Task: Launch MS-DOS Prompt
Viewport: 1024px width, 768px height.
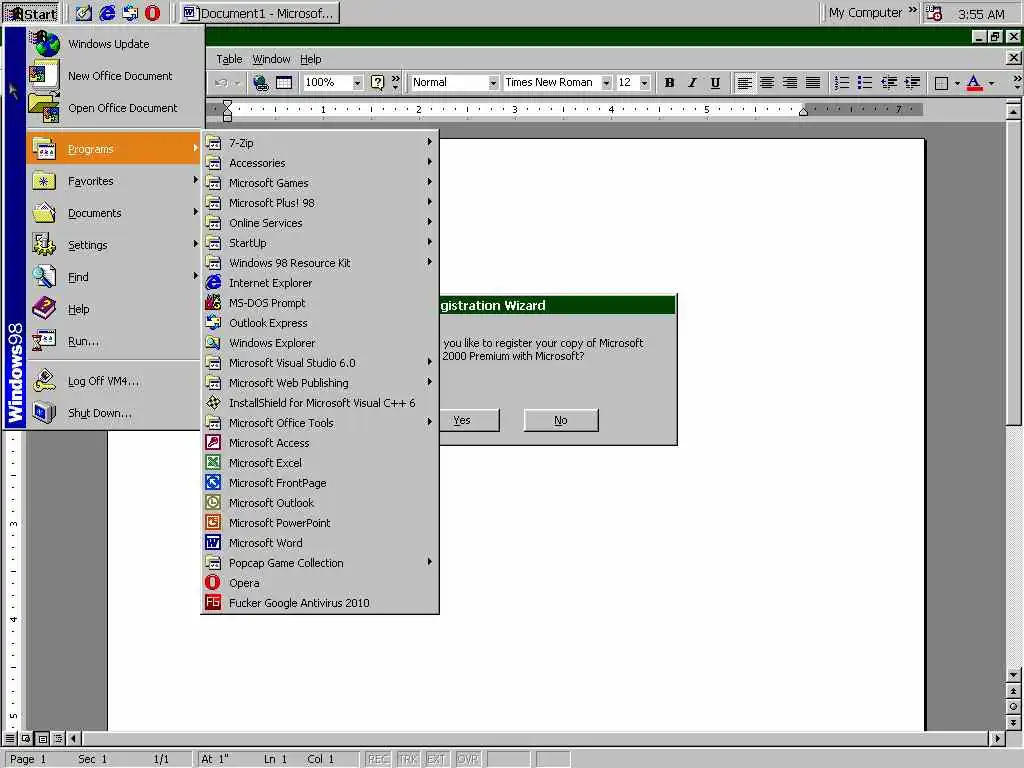Action: pyautogui.click(x=319, y=303)
